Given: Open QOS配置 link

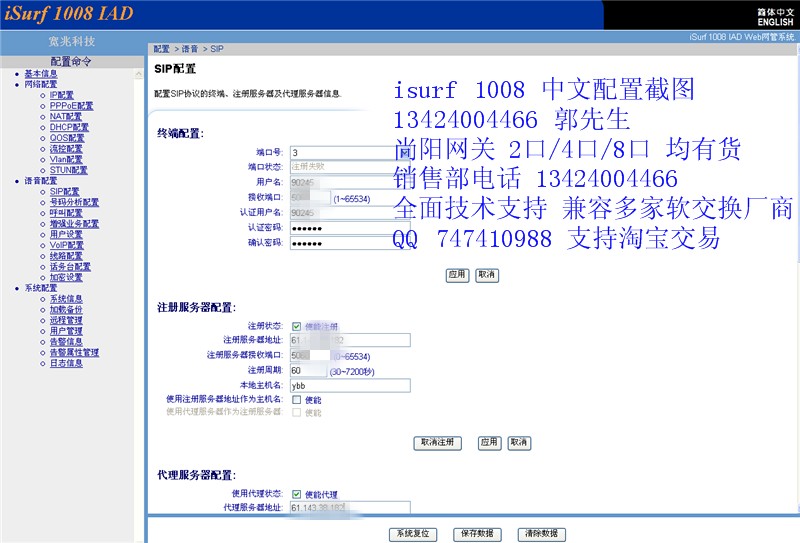Looking at the screenshot, I should [67, 138].
